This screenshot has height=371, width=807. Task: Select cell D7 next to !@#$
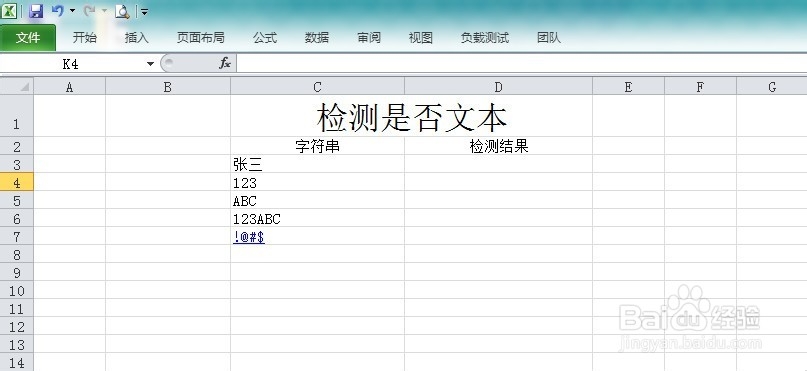pyautogui.click(x=498, y=236)
